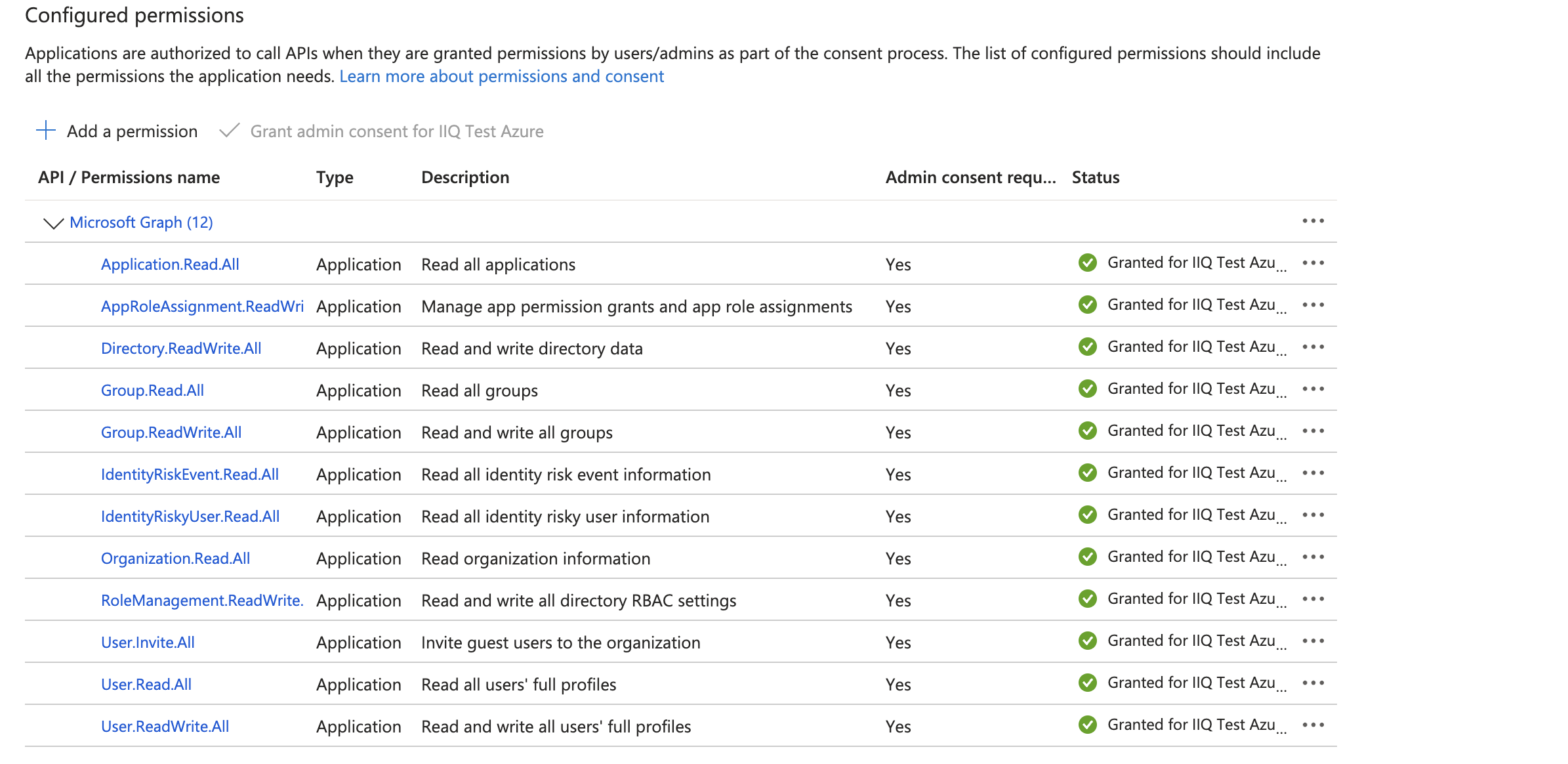This screenshot has width=1568, height=764.
Task: Click the plus icon for Add a permission
Action: (x=46, y=131)
